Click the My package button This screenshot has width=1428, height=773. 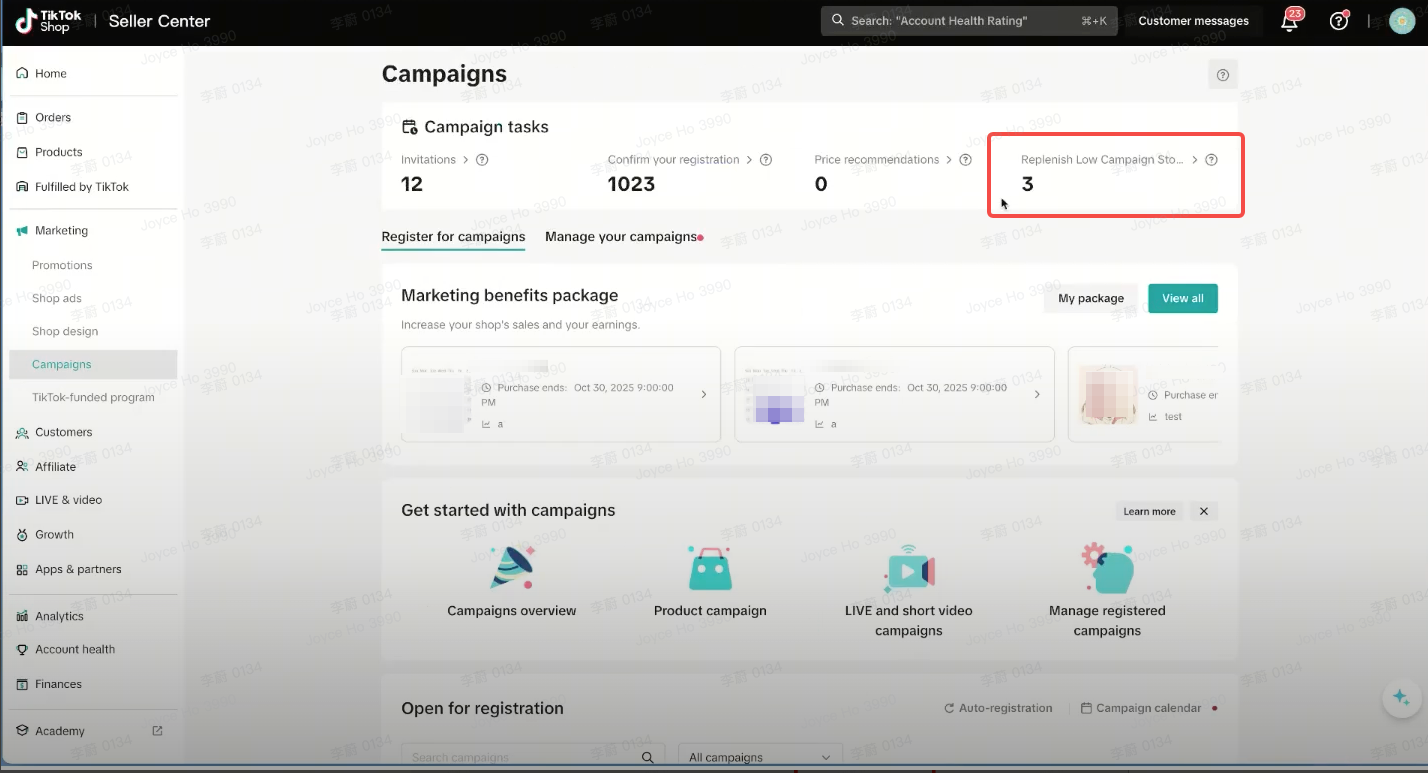tap(1090, 298)
